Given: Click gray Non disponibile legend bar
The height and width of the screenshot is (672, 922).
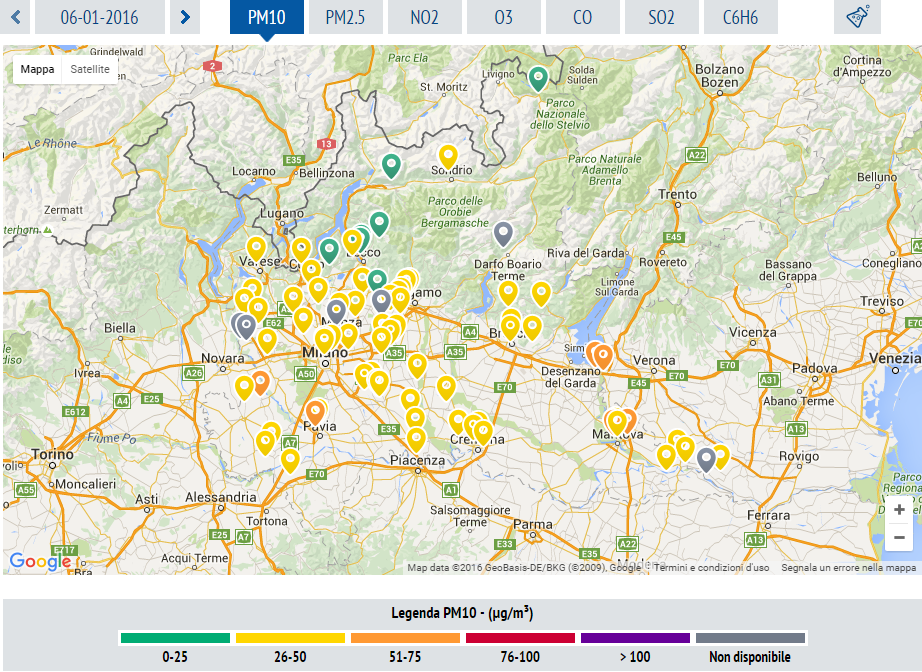Looking at the screenshot, I should click(x=750, y=638).
